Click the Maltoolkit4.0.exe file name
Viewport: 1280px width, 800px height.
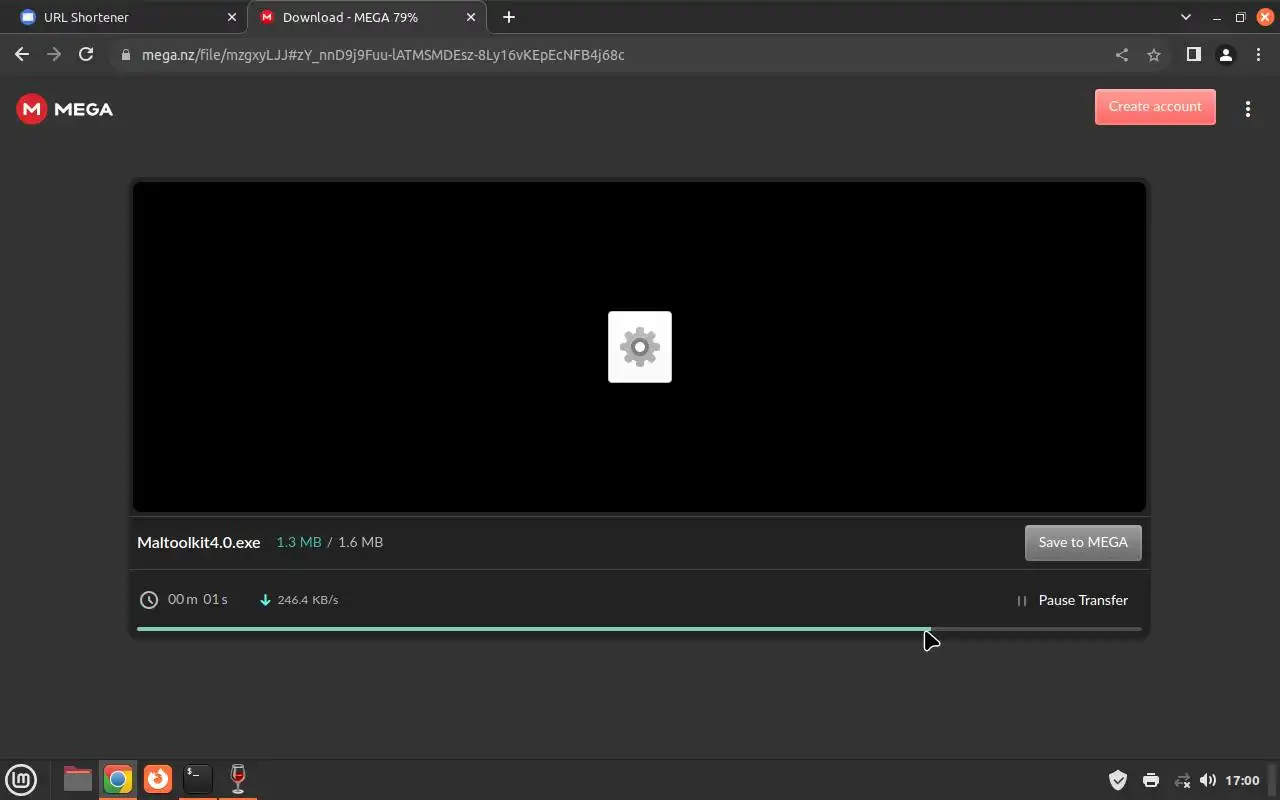tap(198, 542)
